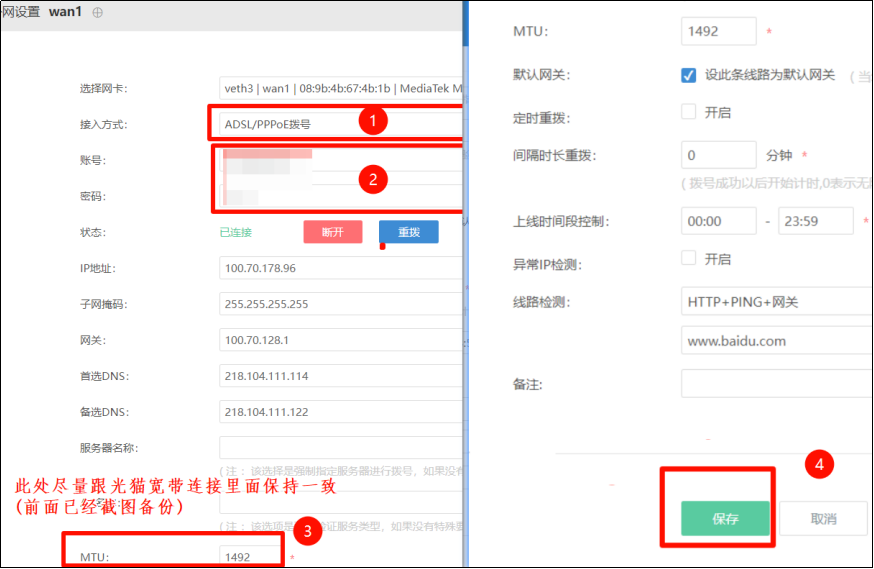Select the 首选DNS field 218.104.111.114
874x569 pixels.
[341, 376]
